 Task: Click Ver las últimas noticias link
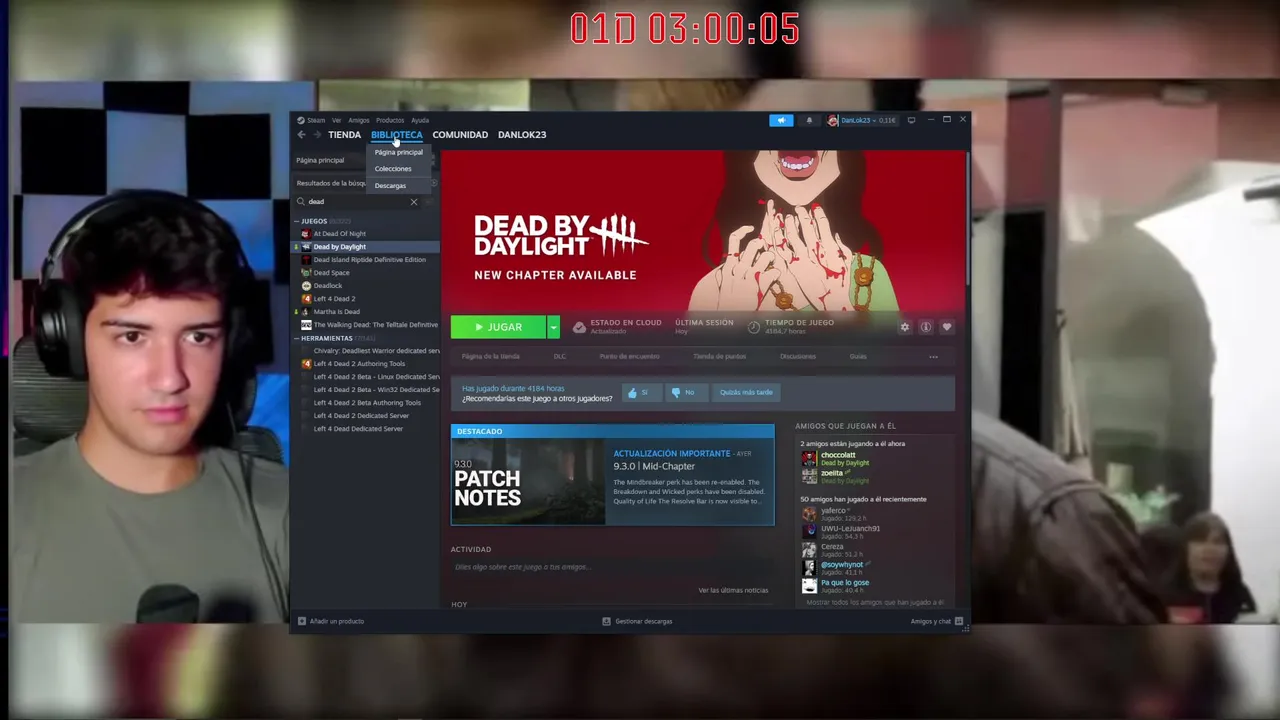pos(733,590)
